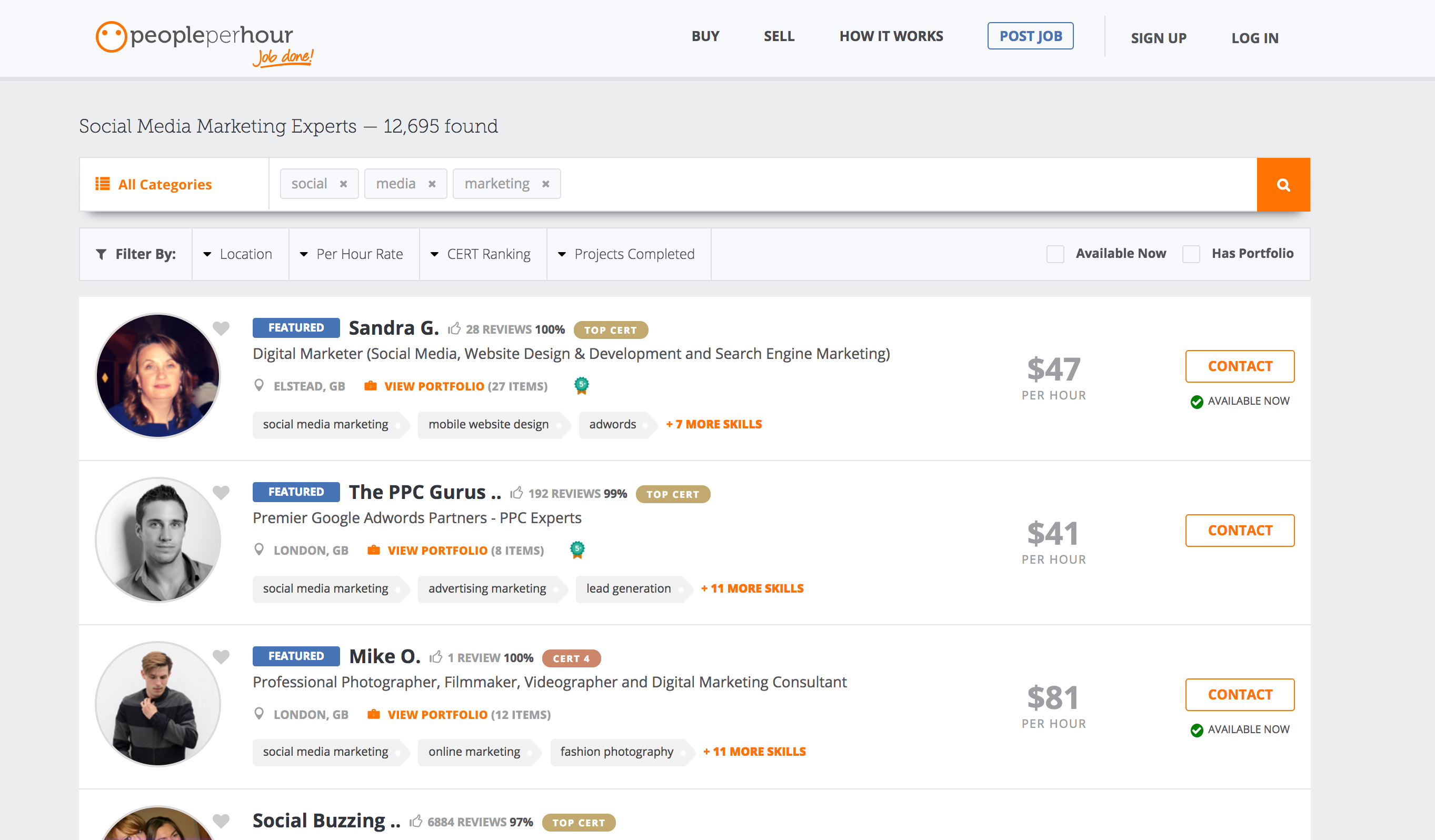Click 'adwords' skill tag

click(617, 424)
